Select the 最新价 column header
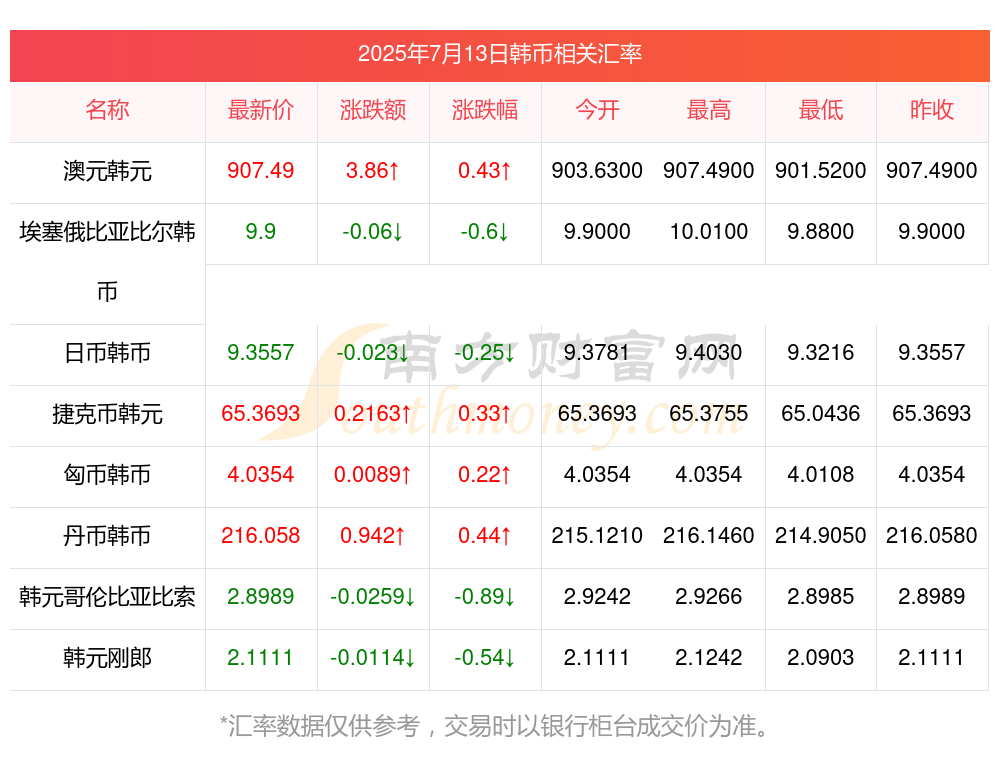Image resolution: width=1000 pixels, height=757 pixels. [x=261, y=110]
